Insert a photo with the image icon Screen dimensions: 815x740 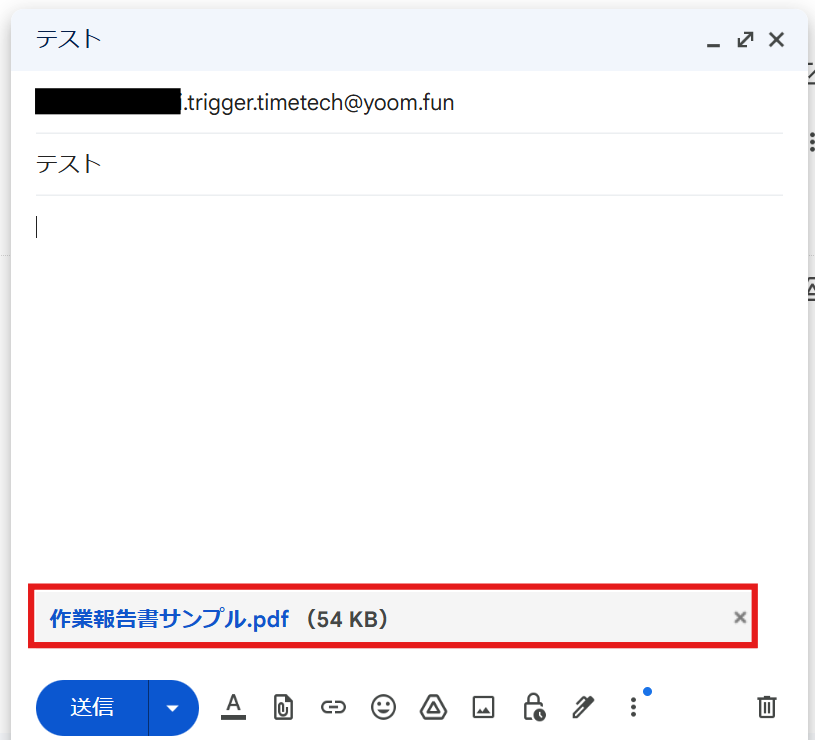click(483, 707)
